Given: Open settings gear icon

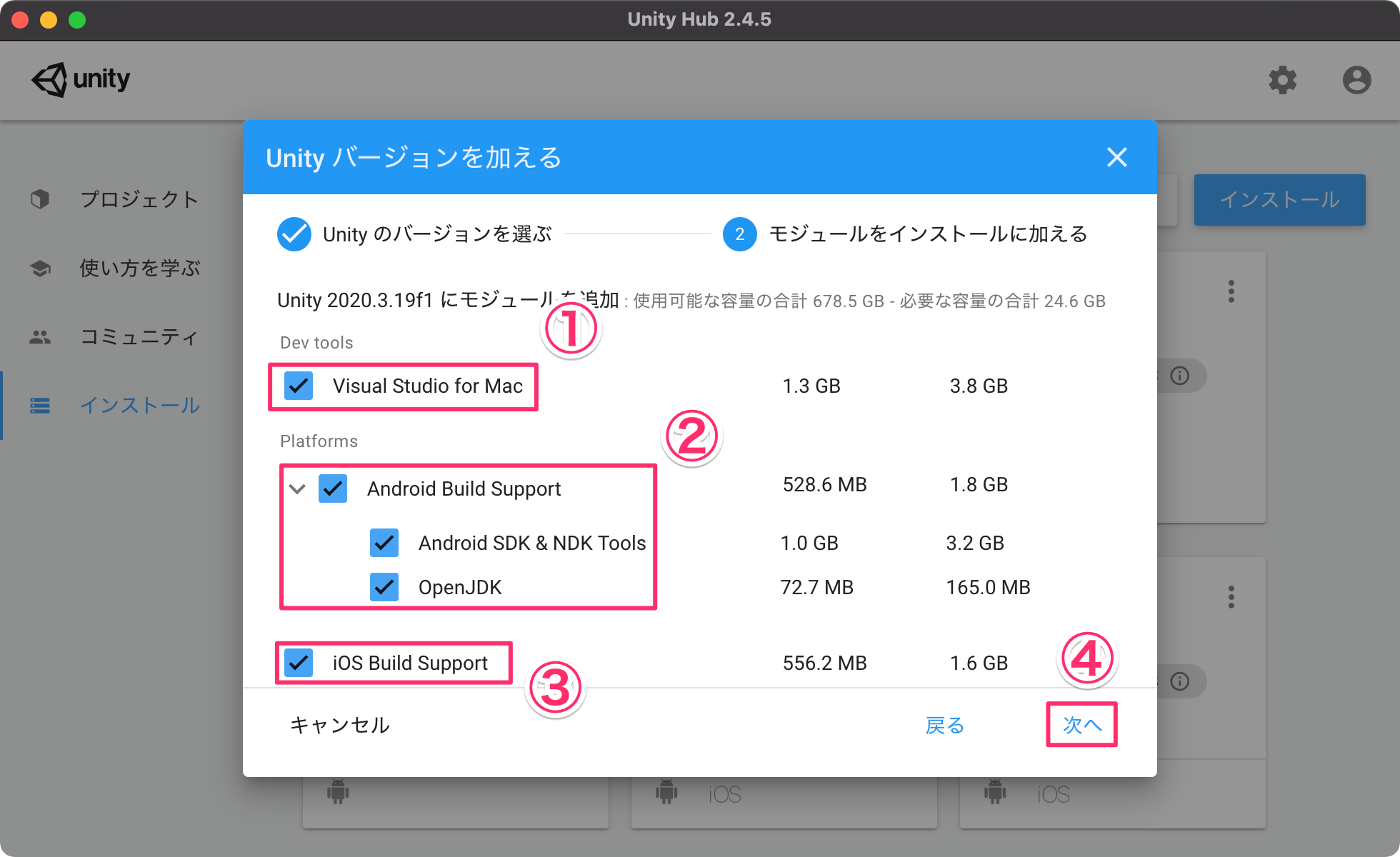Looking at the screenshot, I should 1282,79.
